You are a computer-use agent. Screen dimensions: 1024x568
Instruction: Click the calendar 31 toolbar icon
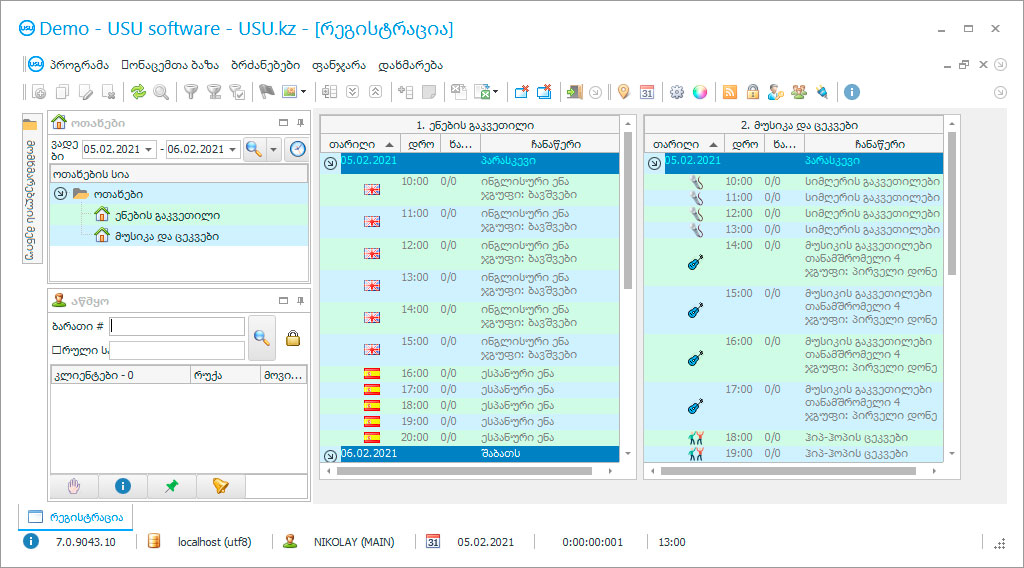(647, 93)
